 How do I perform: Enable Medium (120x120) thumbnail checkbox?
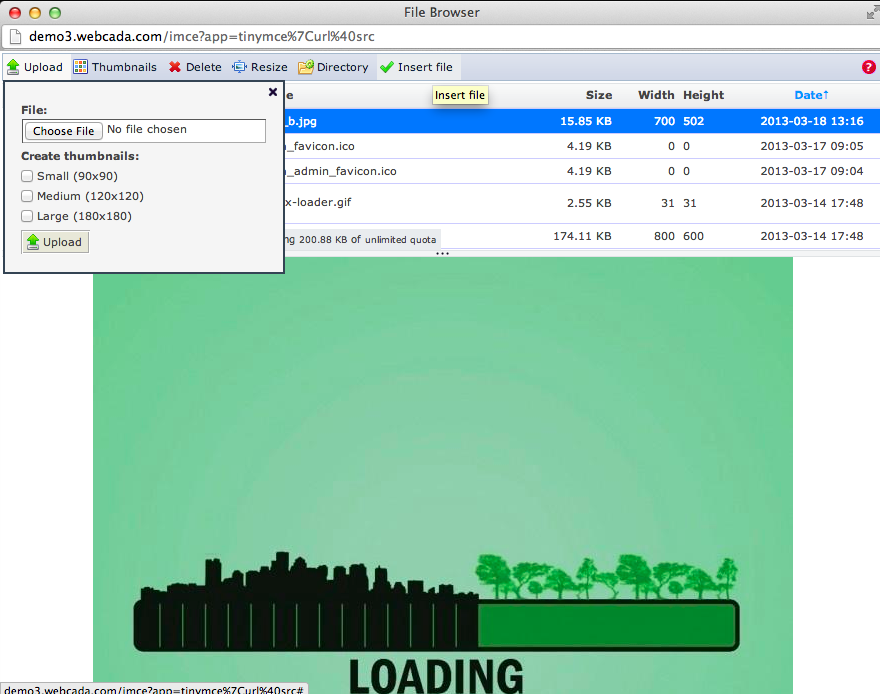27,196
